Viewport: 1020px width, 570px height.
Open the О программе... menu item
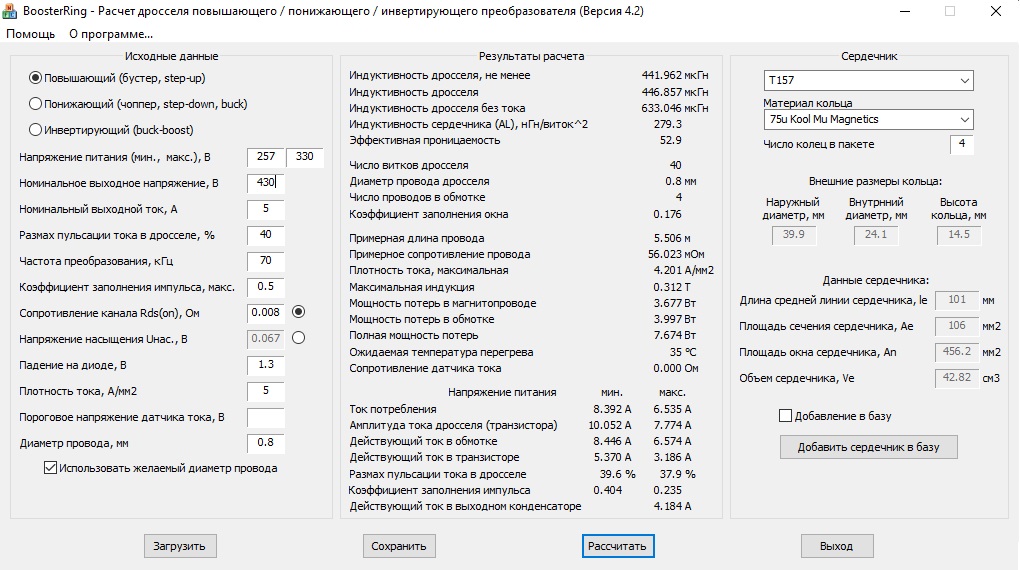(x=111, y=34)
